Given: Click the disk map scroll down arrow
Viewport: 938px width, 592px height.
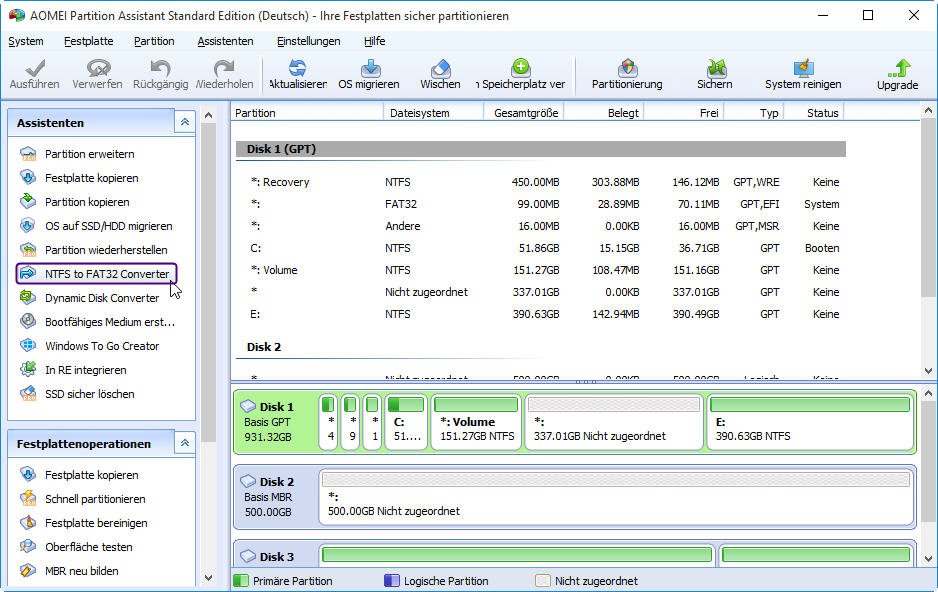Looking at the screenshot, I should pyautogui.click(x=928, y=559).
